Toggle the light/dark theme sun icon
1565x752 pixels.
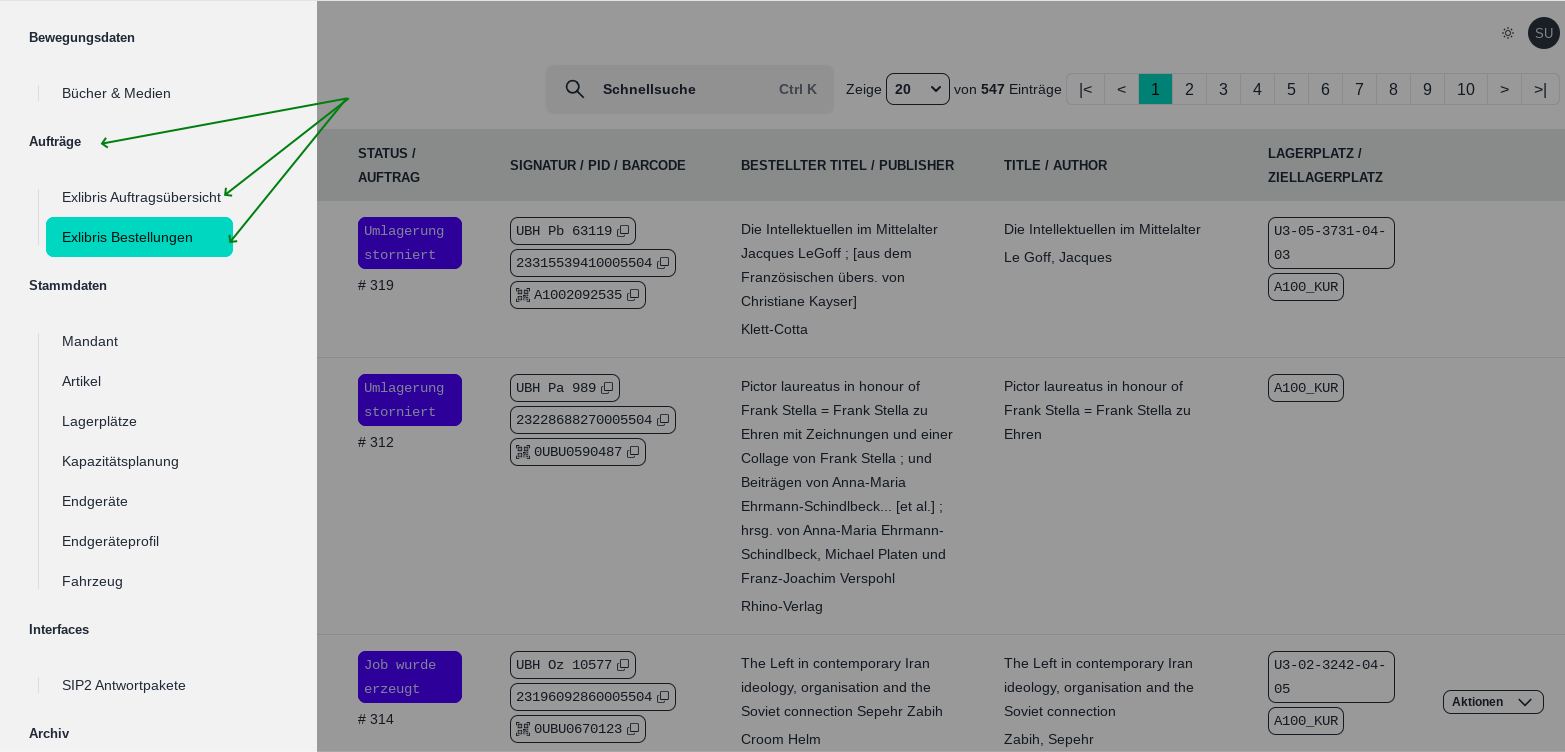pyautogui.click(x=1508, y=33)
